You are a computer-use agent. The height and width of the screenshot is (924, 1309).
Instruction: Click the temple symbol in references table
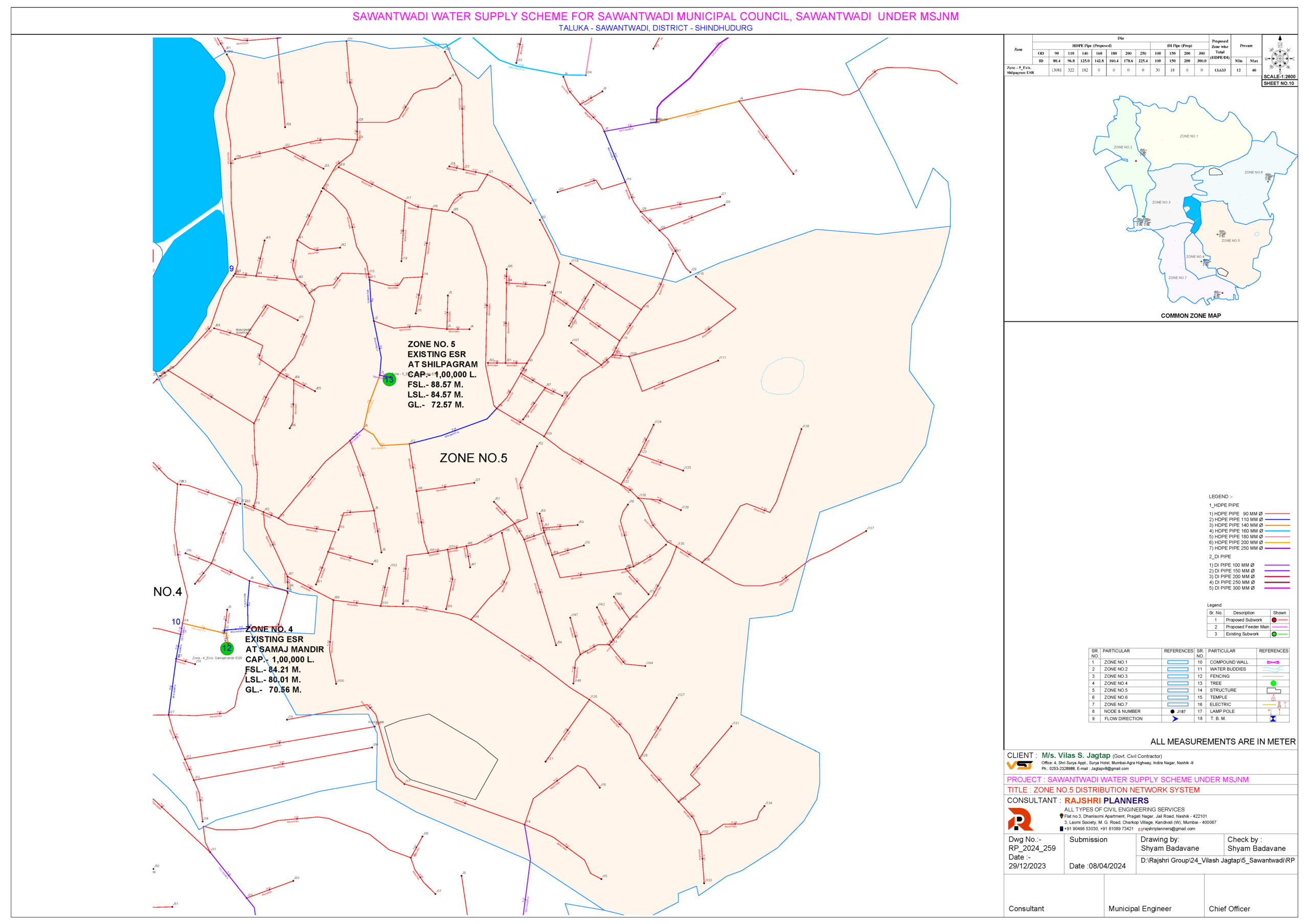[1273, 697]
